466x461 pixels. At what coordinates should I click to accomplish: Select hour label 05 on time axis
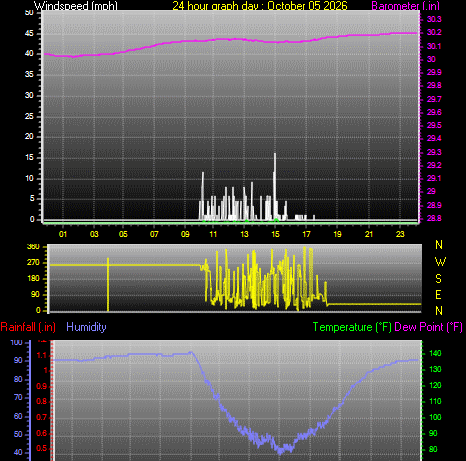(123, 234)
